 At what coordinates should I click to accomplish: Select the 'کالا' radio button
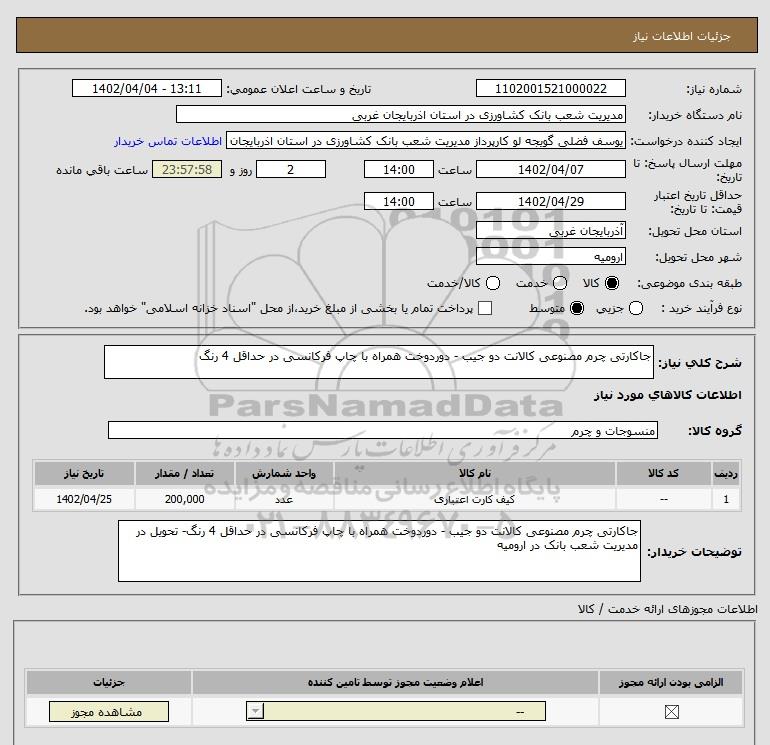click(x=612, y=283)
